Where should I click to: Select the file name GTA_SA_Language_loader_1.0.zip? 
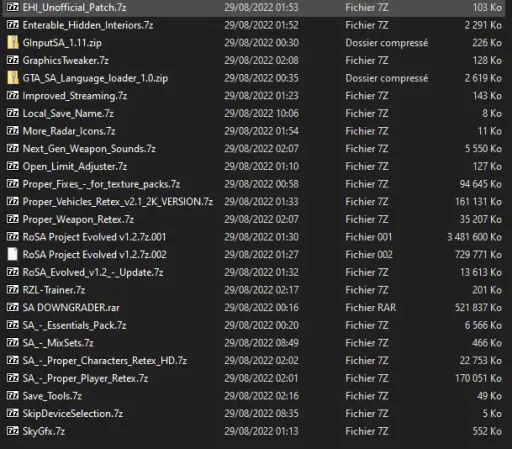tap(95, 78)
